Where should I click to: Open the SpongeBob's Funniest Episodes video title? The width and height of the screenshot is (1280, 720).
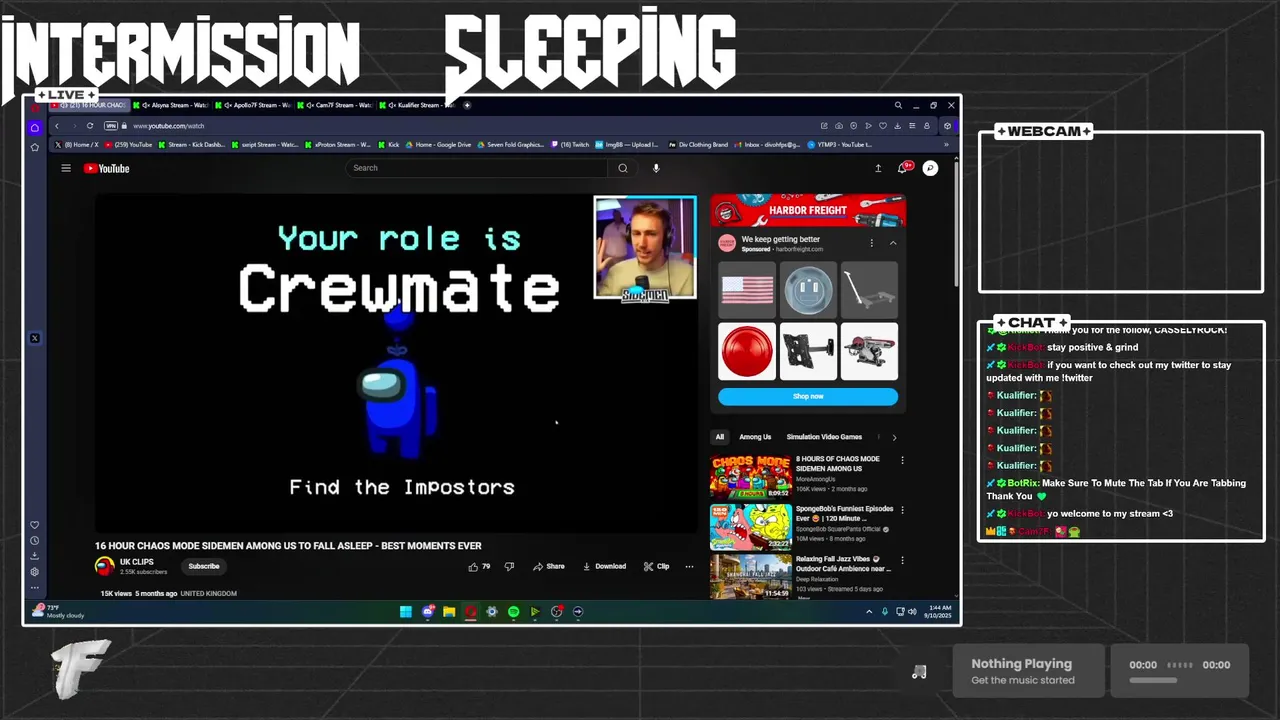point(845,513)
